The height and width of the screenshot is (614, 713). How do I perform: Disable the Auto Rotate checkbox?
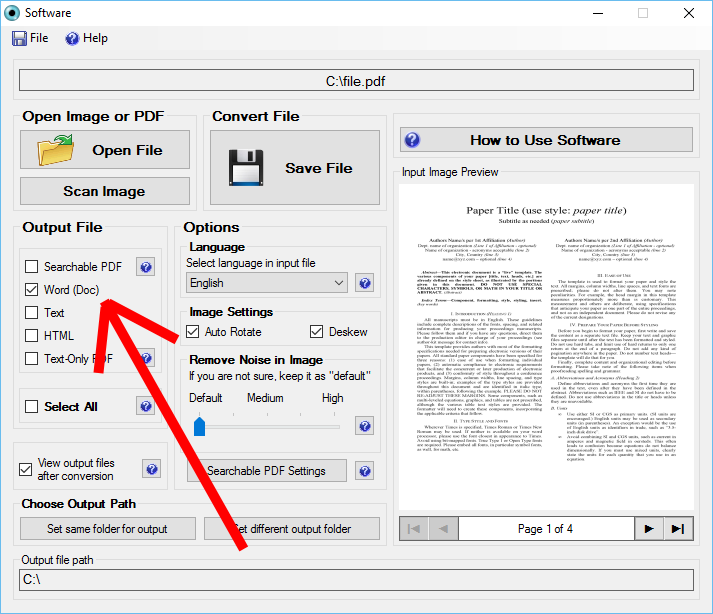click(x=193, y=332)
